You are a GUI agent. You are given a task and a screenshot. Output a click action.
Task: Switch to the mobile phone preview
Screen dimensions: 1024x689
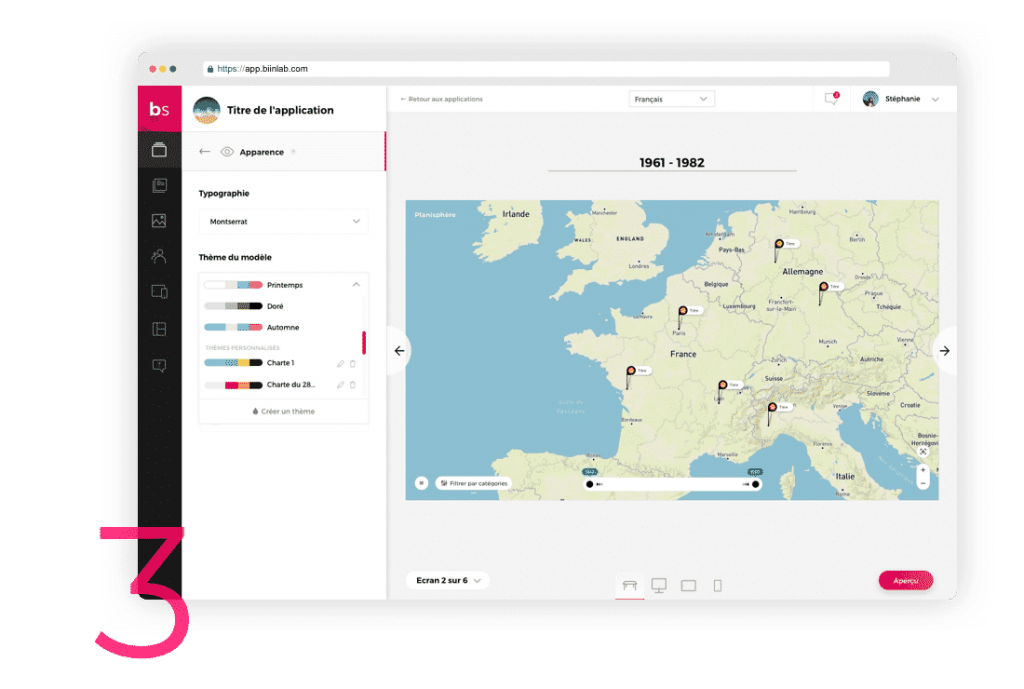718,586
